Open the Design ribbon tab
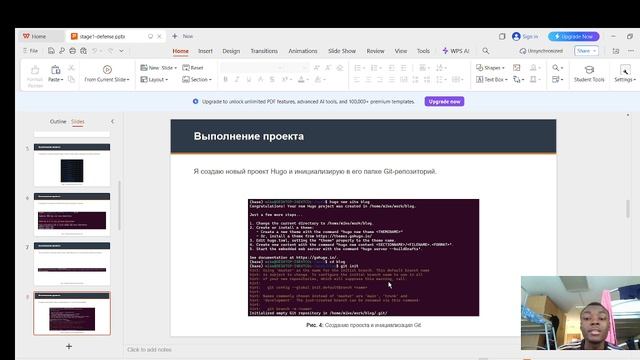640x360 pixels. 231,51
